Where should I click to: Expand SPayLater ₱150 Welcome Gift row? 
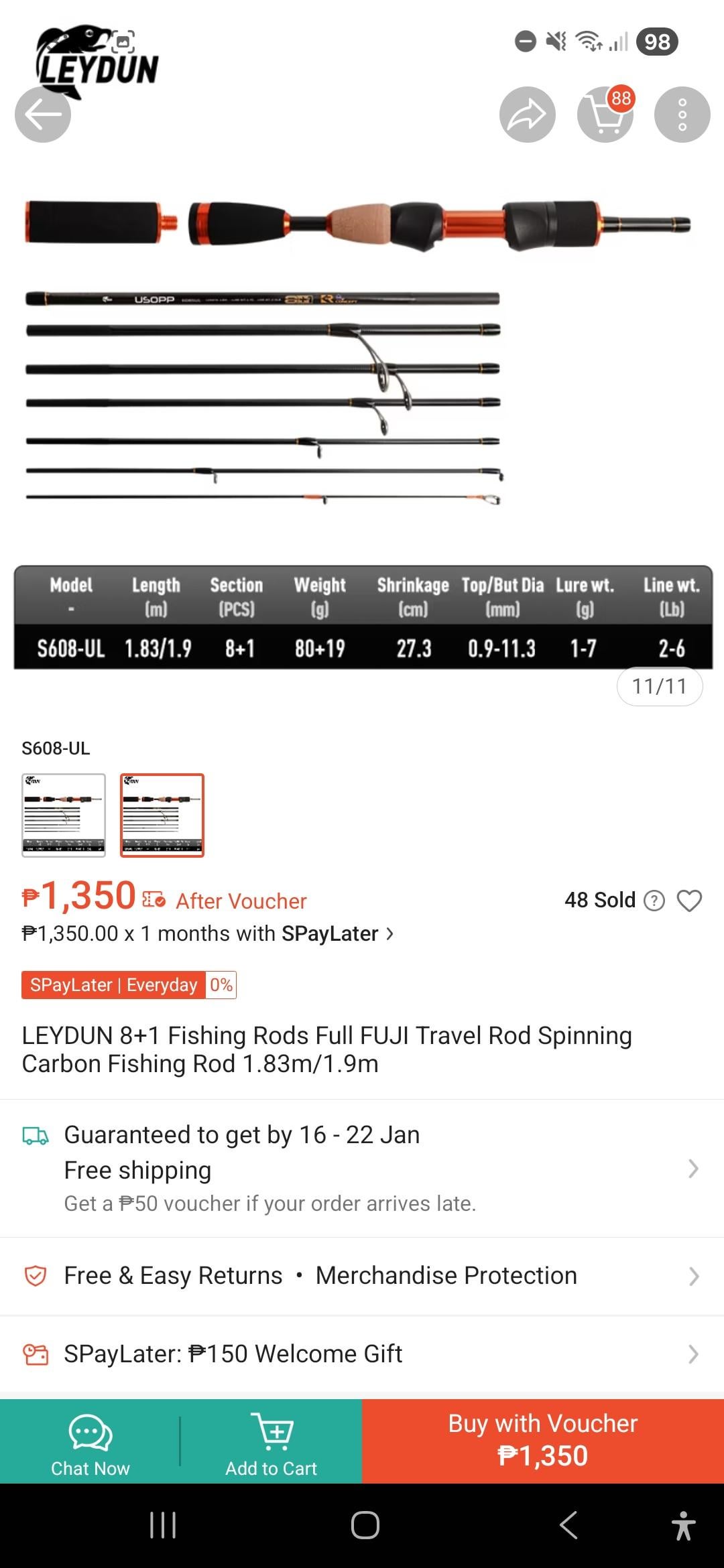click(693, 1354)
